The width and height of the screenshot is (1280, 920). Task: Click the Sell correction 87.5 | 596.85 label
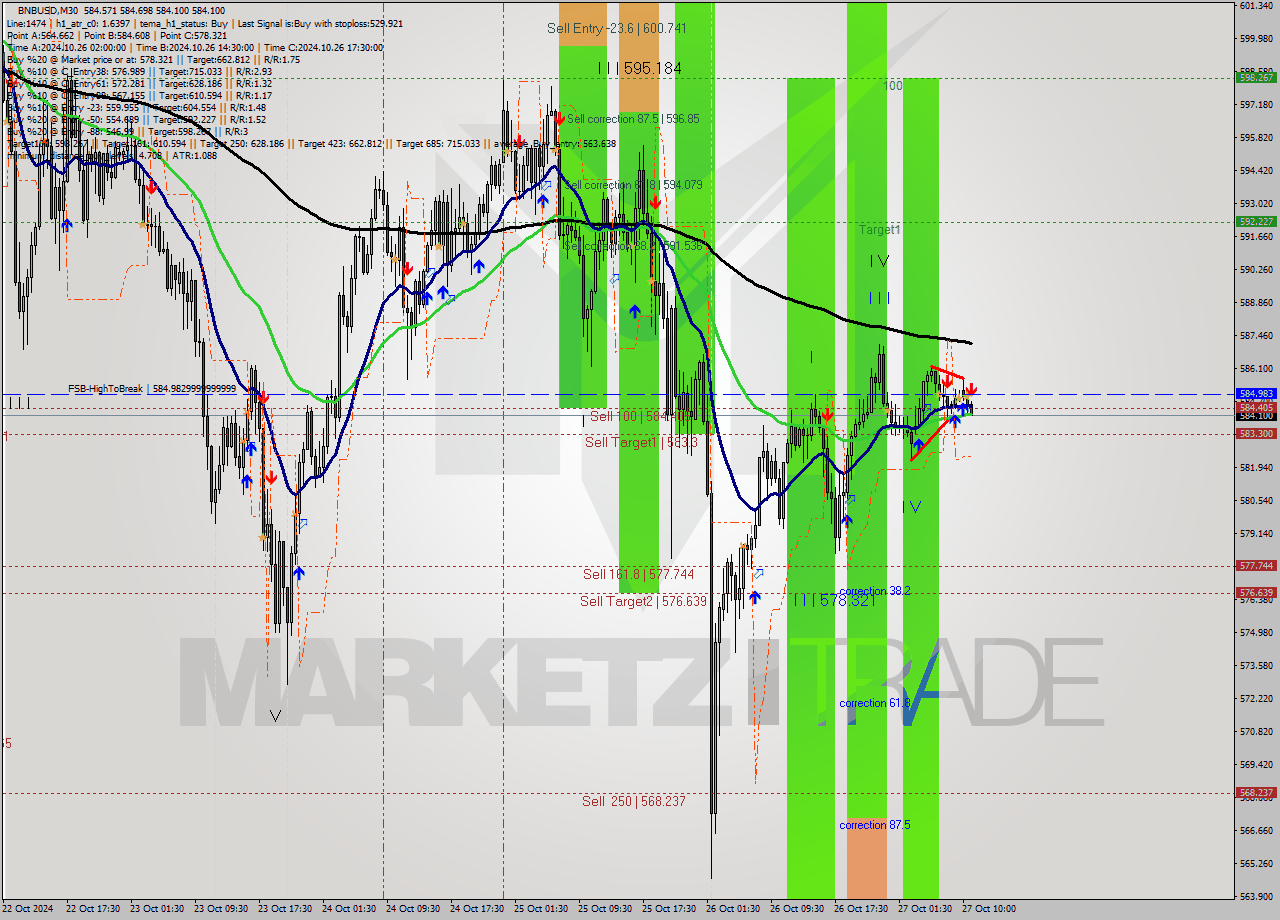click(633, 118)
